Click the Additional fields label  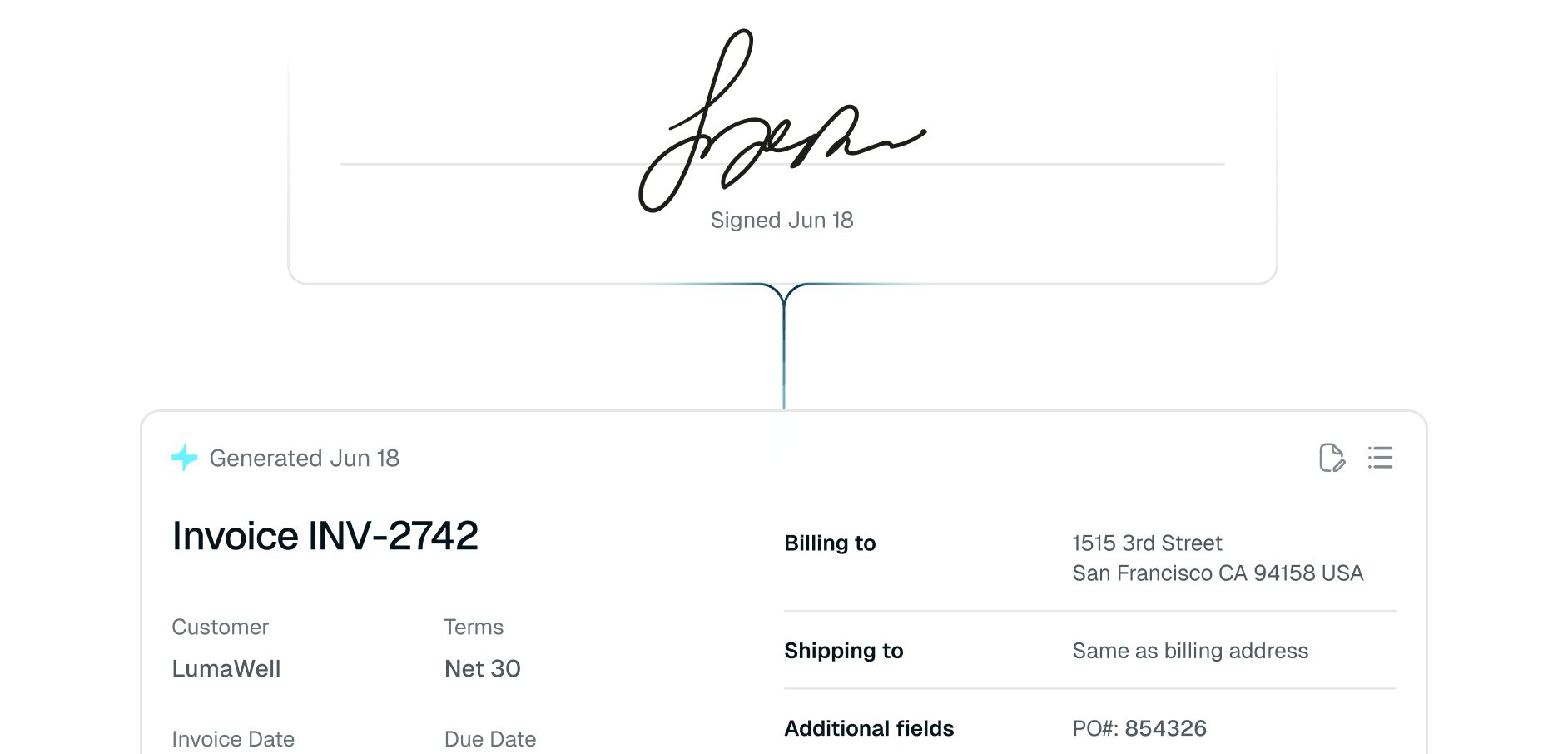(869, 728)
